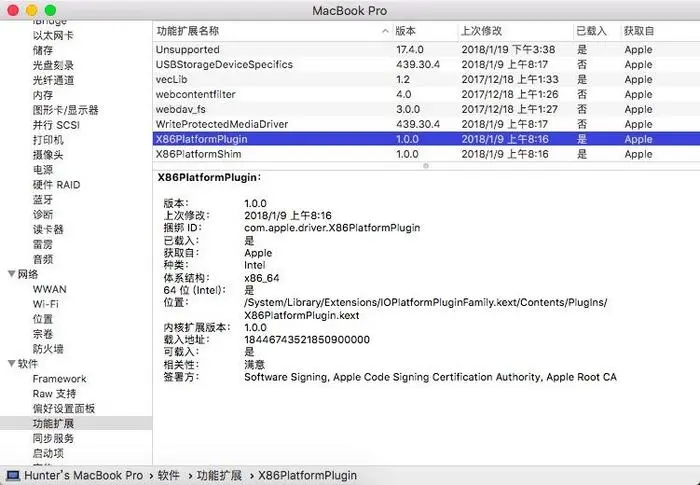Click 软件 in the bottom path bar
Viewport: 700px width, 485px height.
pyautogui.click(x=169, y=476)
